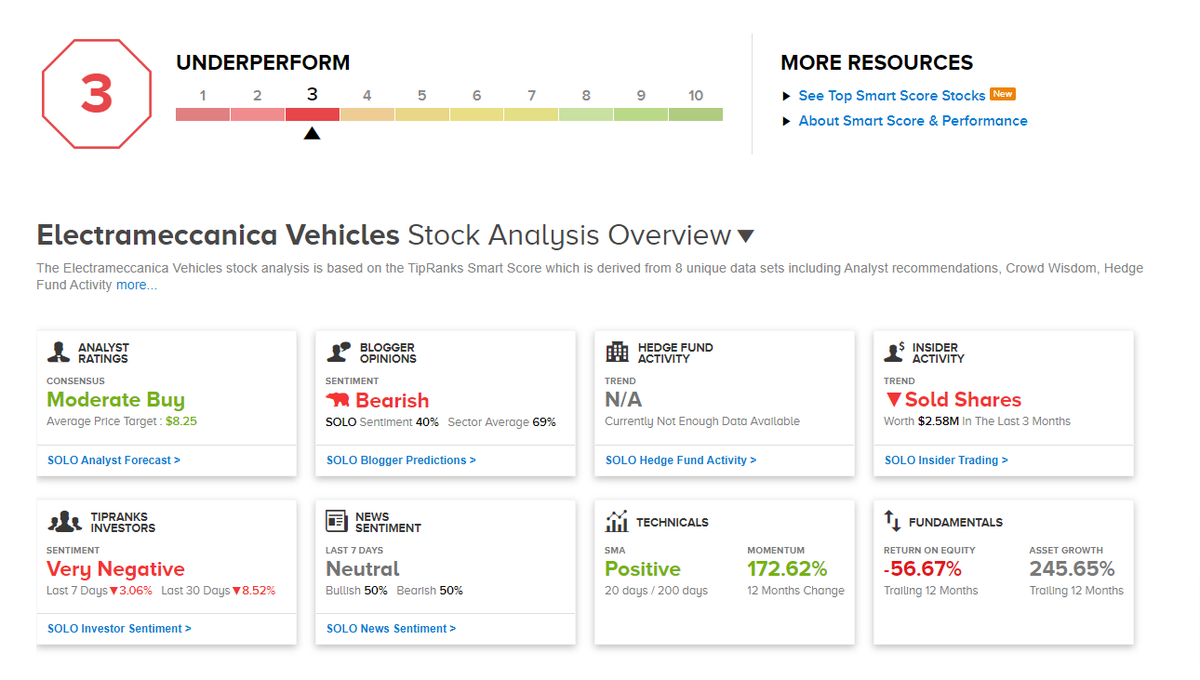1200x680 pixels.
Task: Click the News Sentiment newspaper icon
Action: [x=337, y=522]
